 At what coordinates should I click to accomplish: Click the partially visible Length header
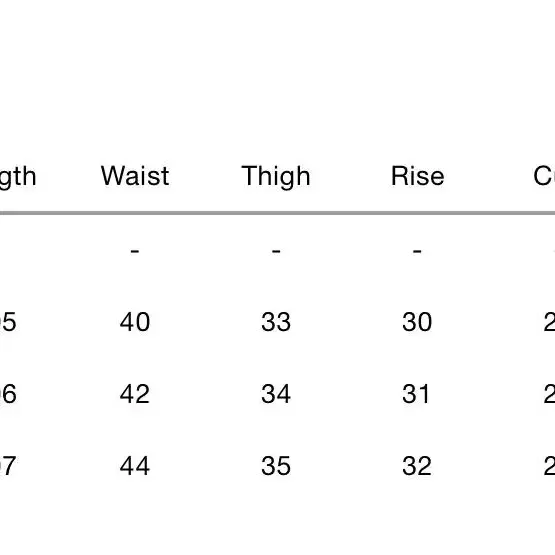[x=18, y=177]
